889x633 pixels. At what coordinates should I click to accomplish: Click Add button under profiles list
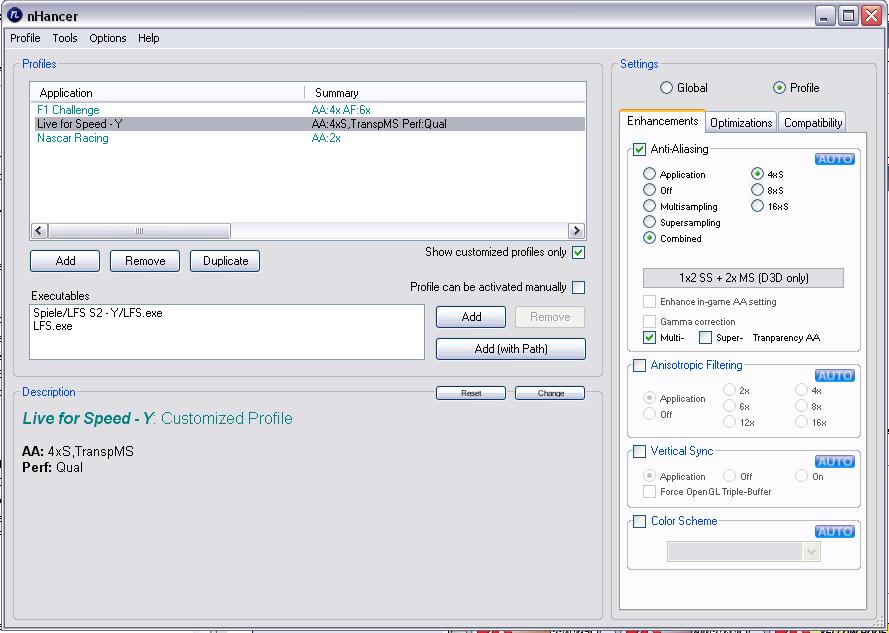tap(65, 261)
